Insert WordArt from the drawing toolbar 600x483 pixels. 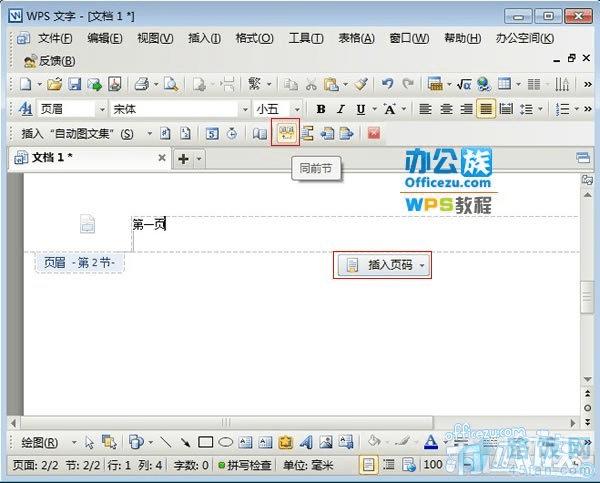306,442
